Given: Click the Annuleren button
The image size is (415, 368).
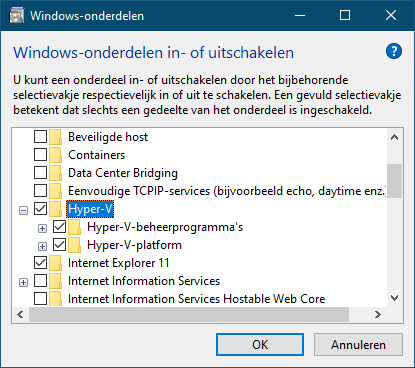Looking at the screenshot, I should (x=358, y=345).
